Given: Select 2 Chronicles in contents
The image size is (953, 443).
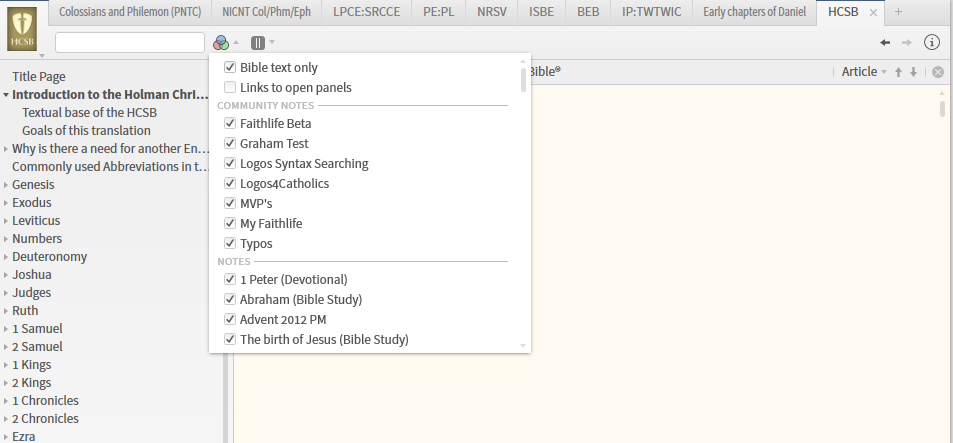Looking at the screenshot, I should point(45,419).
